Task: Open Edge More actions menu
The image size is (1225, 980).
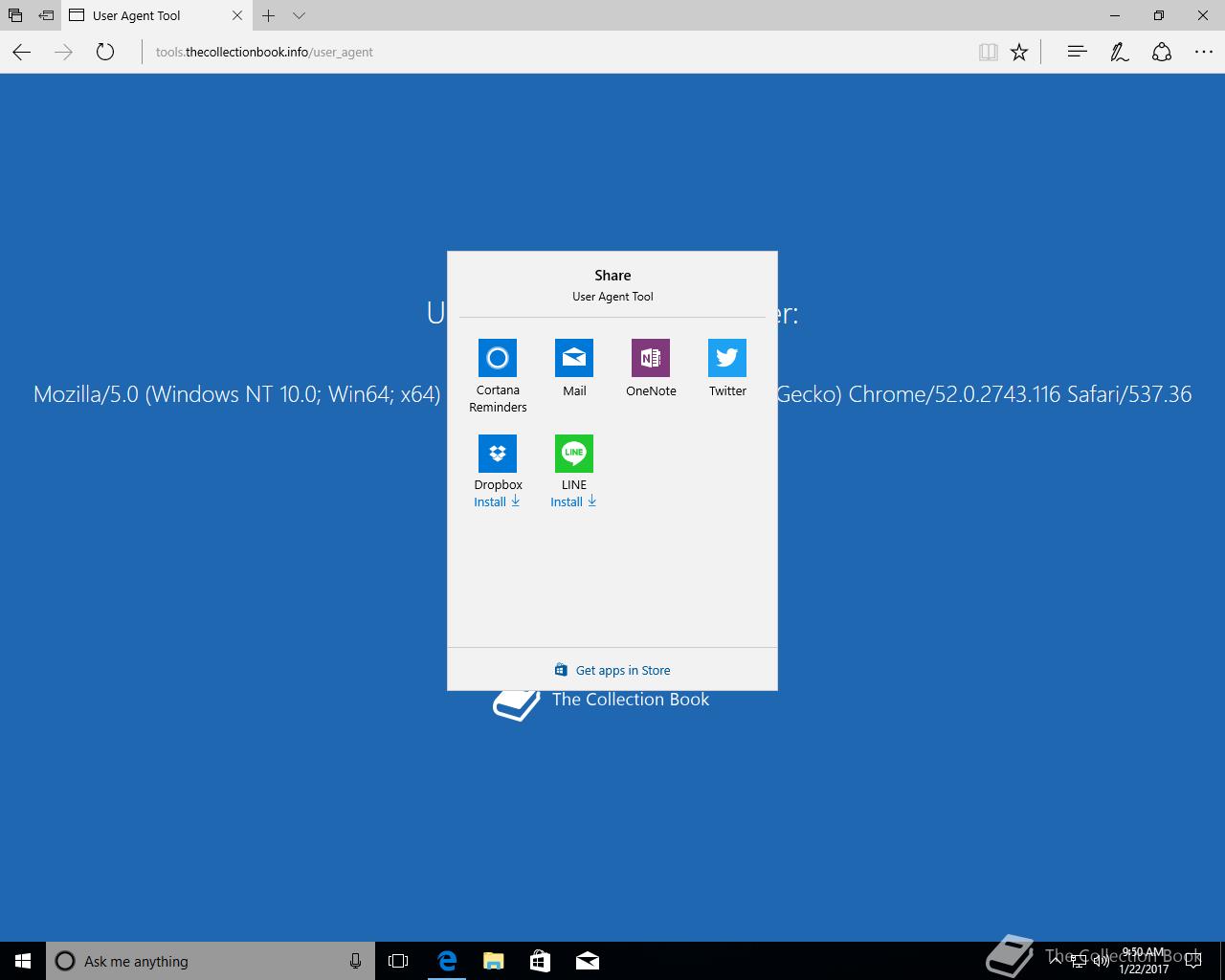Action: pos(1204,52)
